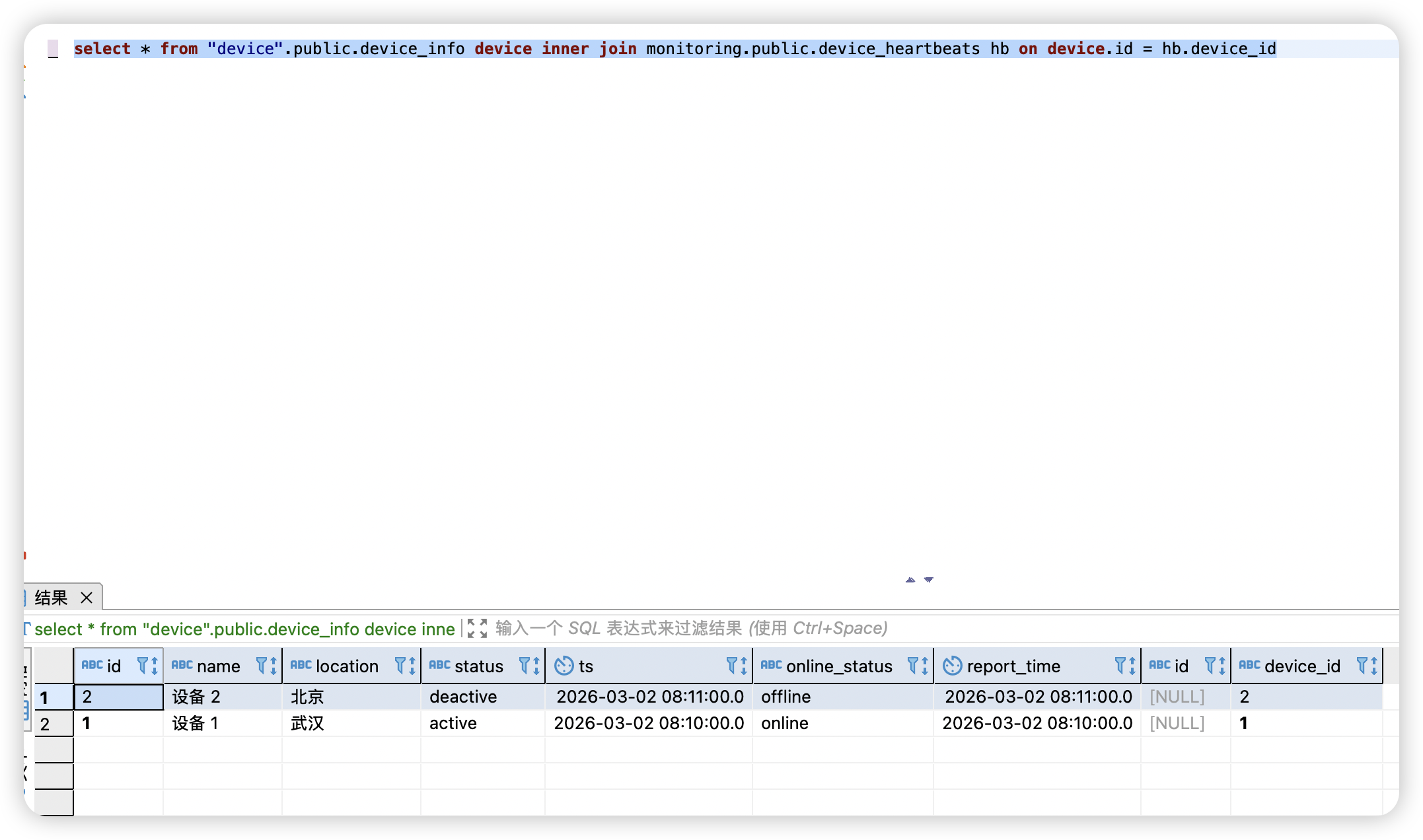Open filter icon on device_id column
This screenshot has height=840, width=1423.
pos(1362,666)
